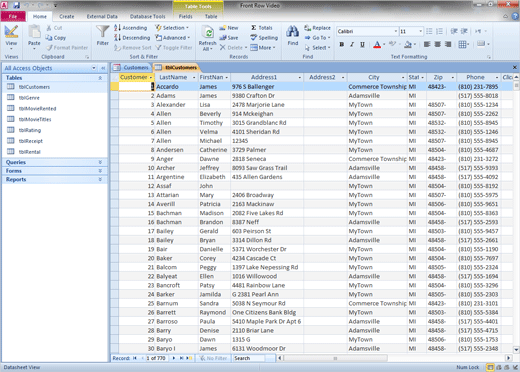The image size is (520, 372).
Task: Click the Andersen last name cell
Action: (176, 150)
